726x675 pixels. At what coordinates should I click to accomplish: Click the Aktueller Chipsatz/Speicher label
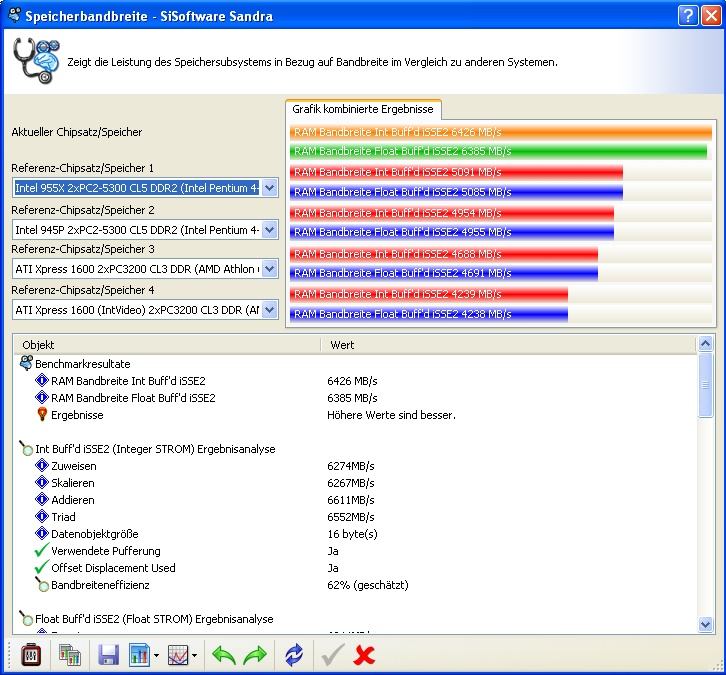coord(77,132)
